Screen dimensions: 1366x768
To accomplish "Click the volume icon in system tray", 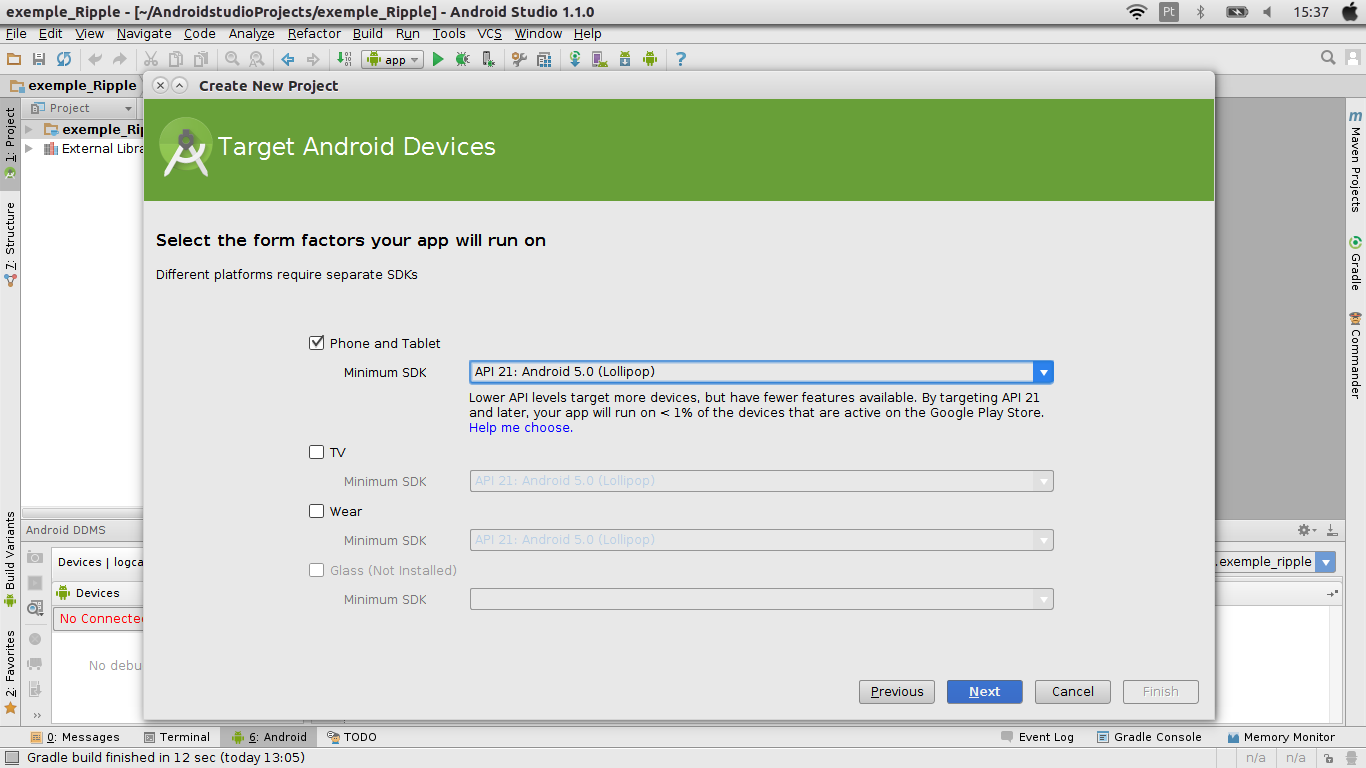I will click(x=1267, y=12).
